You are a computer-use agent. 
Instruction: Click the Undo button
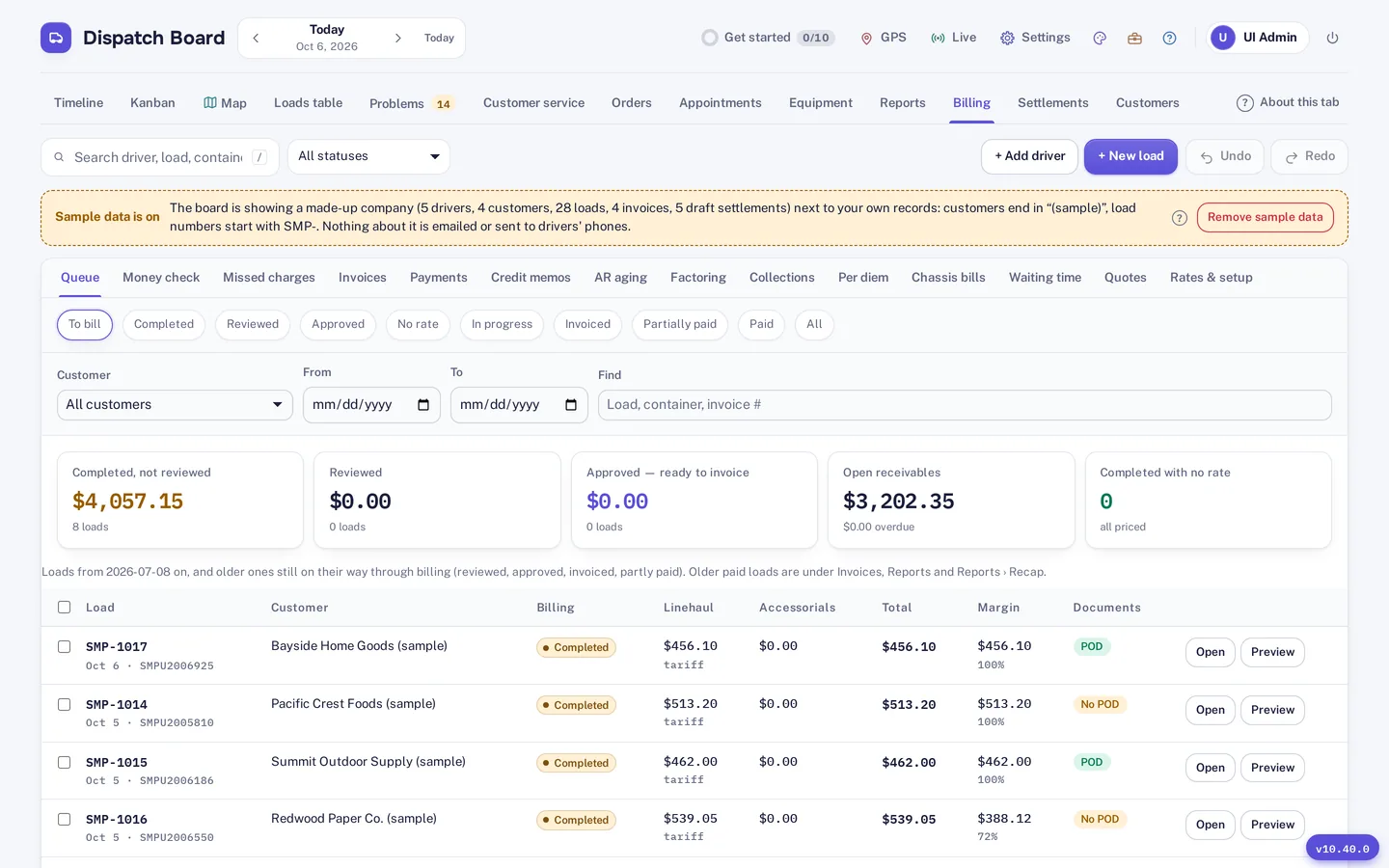point(1225,156)
